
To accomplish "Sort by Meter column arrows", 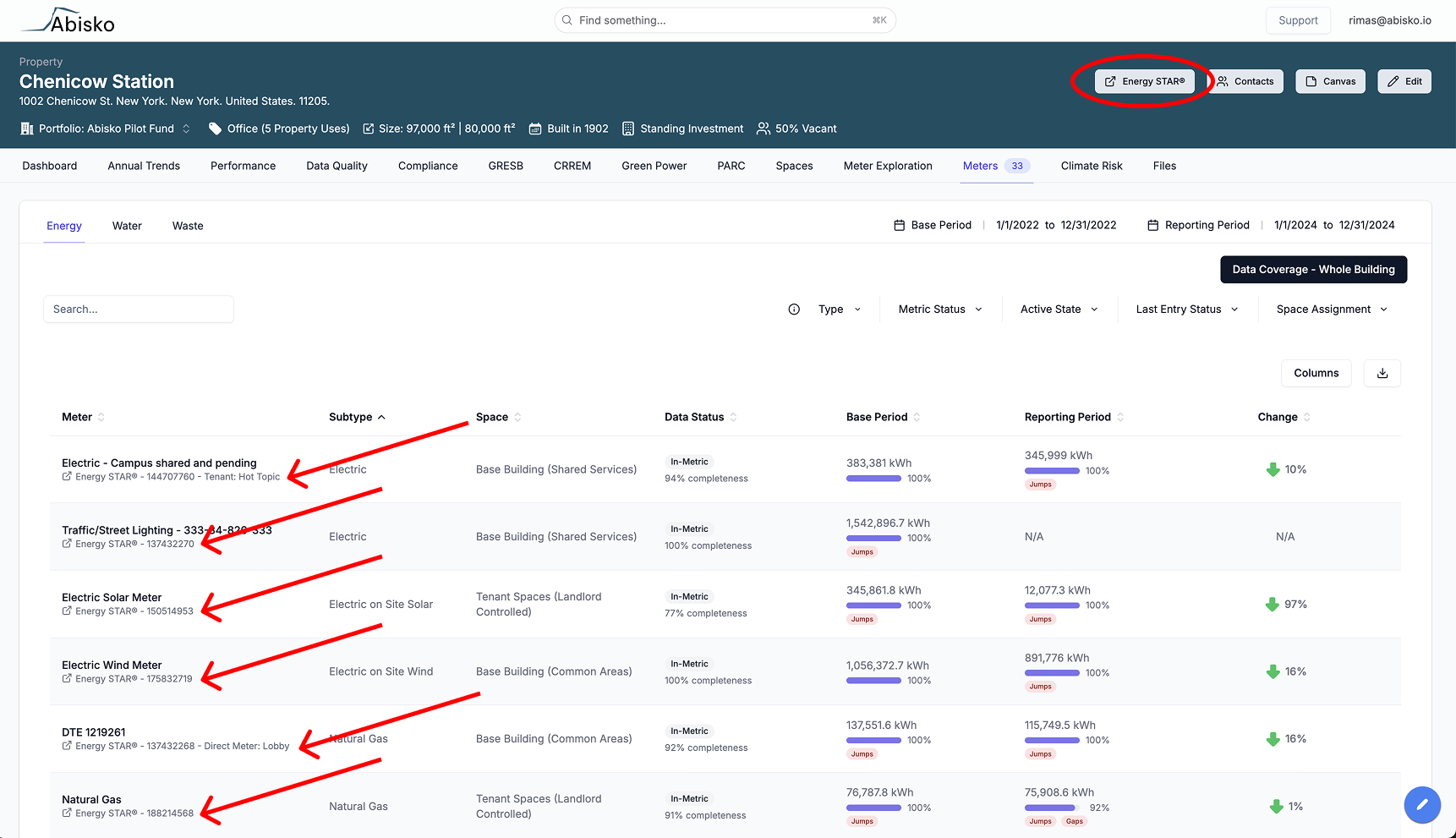I will tap(101, 417).
